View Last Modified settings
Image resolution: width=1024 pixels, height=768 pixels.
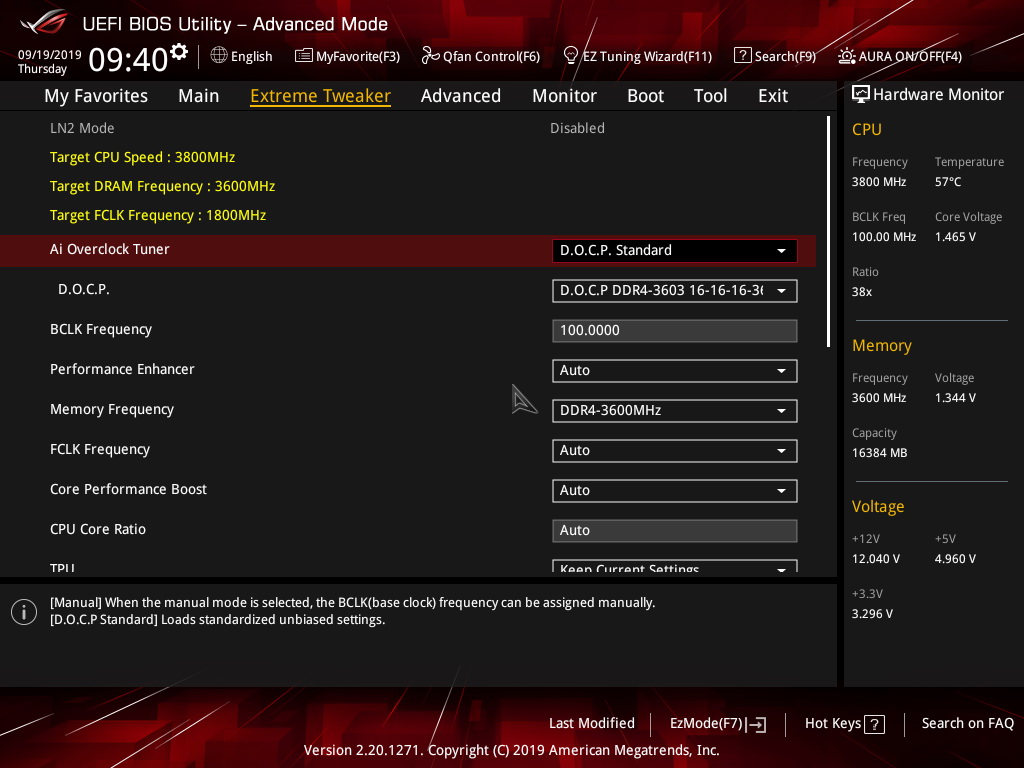click(592, 723)
